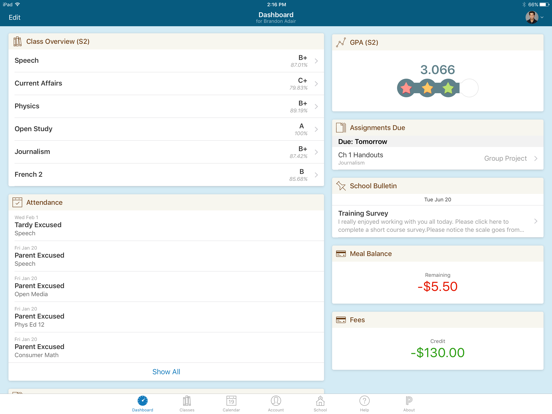Tap the Edit button

14,17
